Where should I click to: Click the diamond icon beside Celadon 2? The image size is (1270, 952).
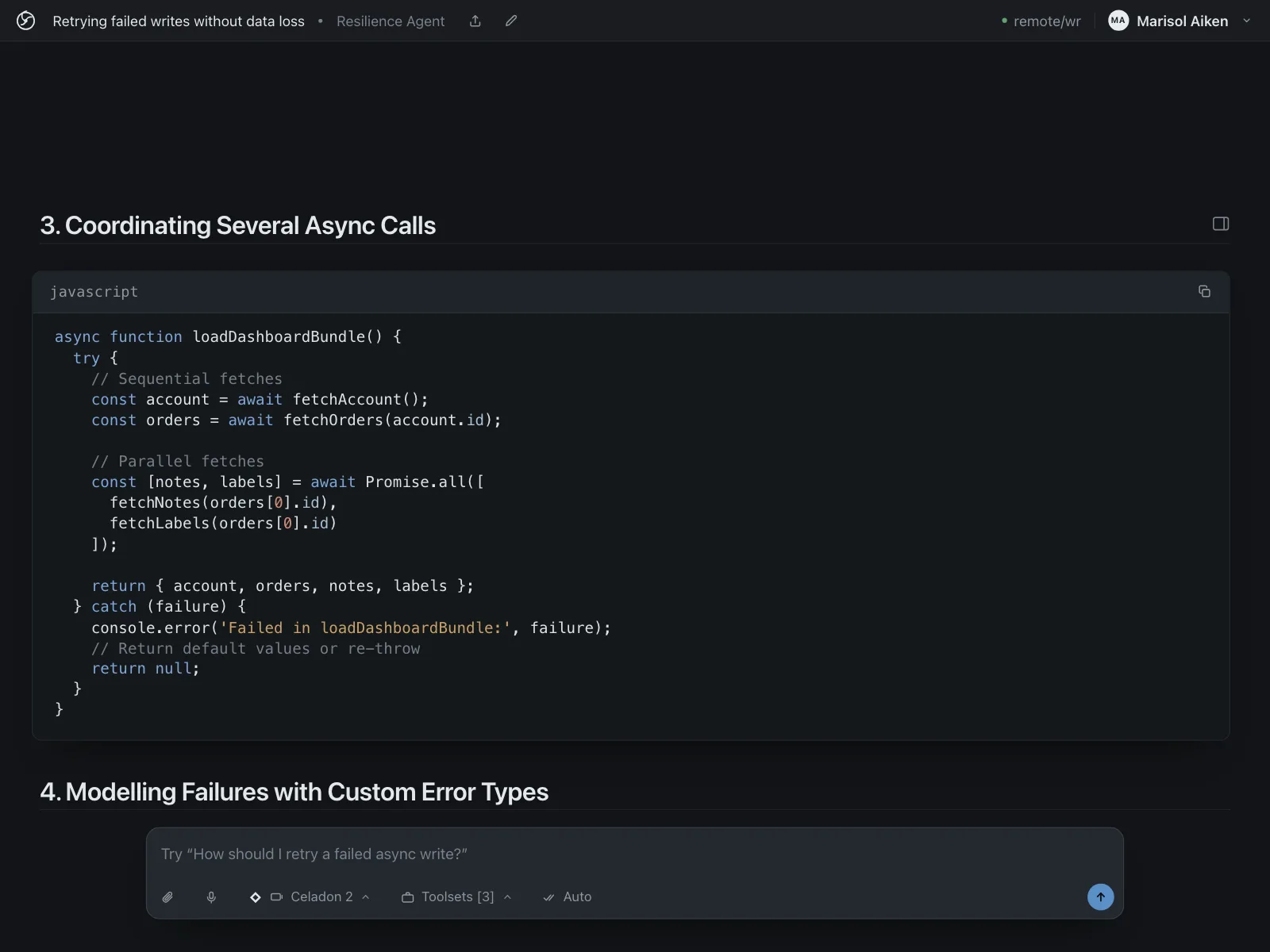(256, 897)
